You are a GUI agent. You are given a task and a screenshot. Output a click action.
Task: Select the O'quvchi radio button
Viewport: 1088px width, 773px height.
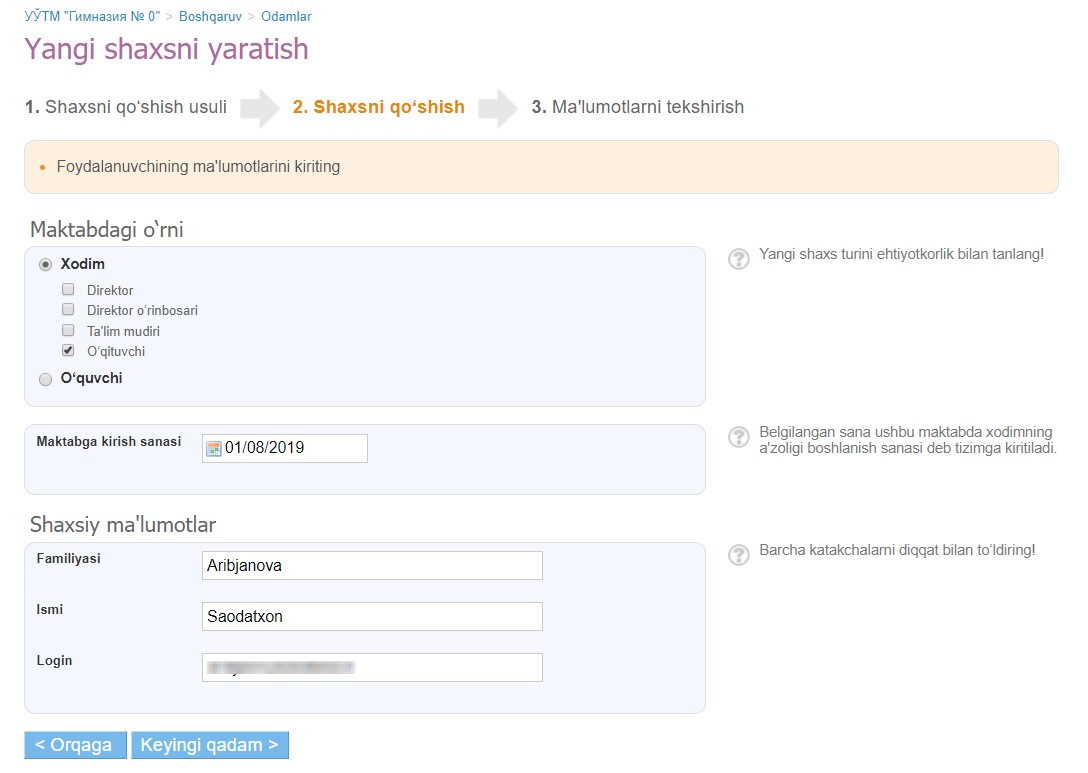[x=46, y=379]
